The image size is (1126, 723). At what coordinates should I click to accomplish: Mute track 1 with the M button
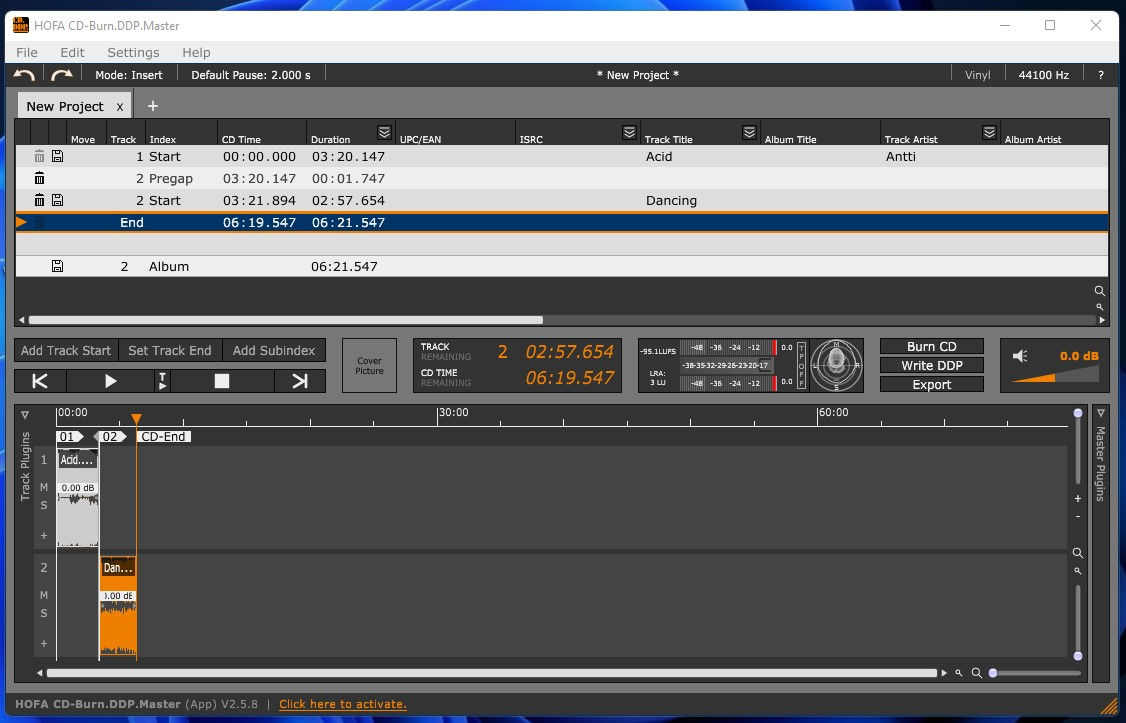pyautogui.click(x=44, y=487)
